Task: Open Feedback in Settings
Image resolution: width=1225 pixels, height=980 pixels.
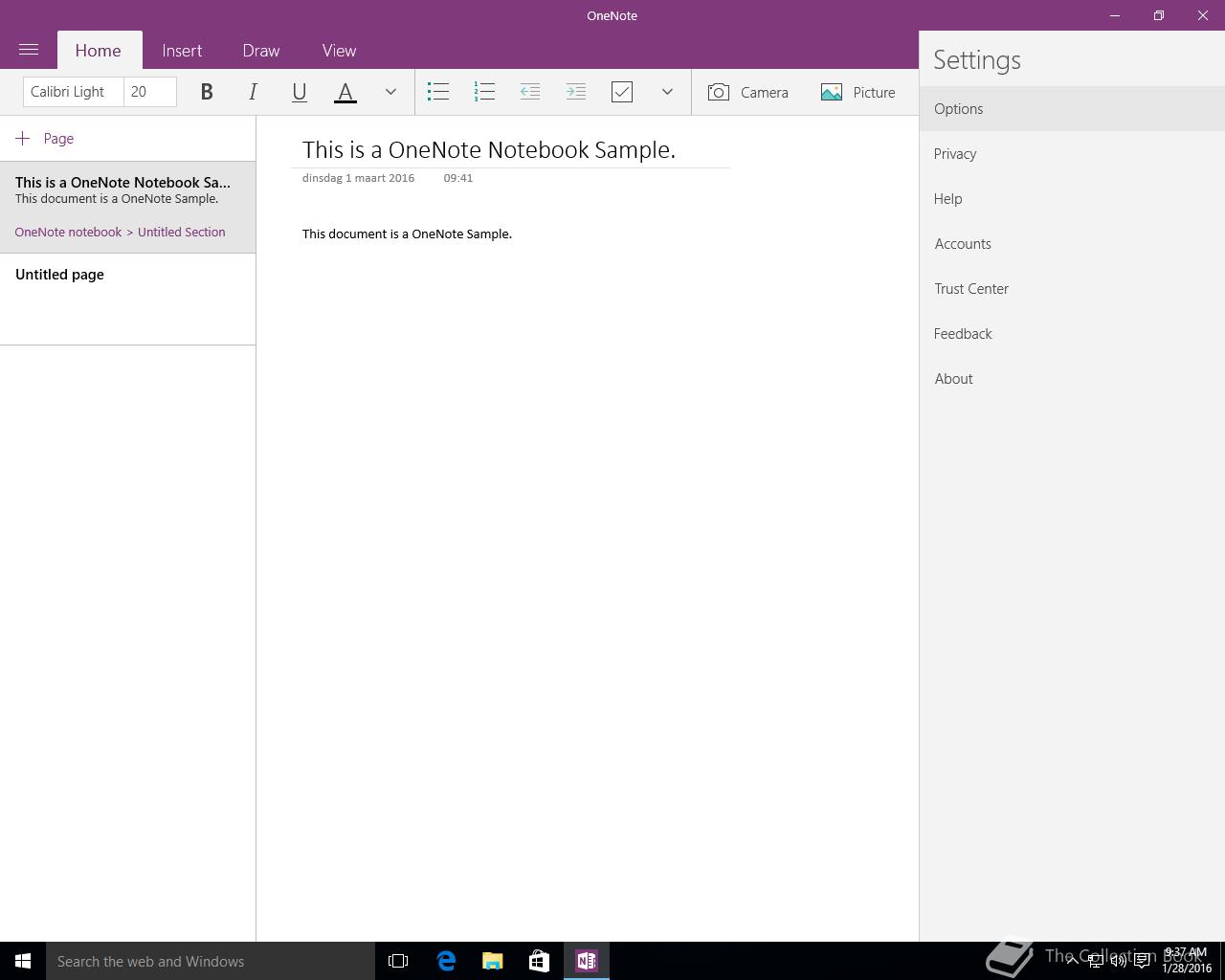Action: point(1072,334)
